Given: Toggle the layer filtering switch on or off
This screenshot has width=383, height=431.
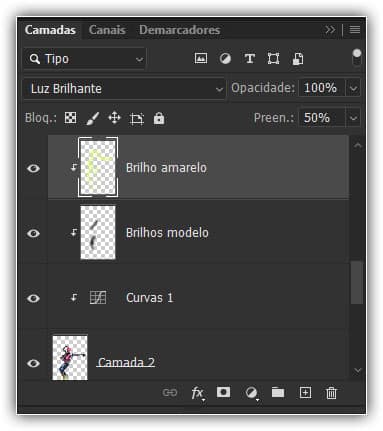Looking at the screenshot, I should pos(357,57).
